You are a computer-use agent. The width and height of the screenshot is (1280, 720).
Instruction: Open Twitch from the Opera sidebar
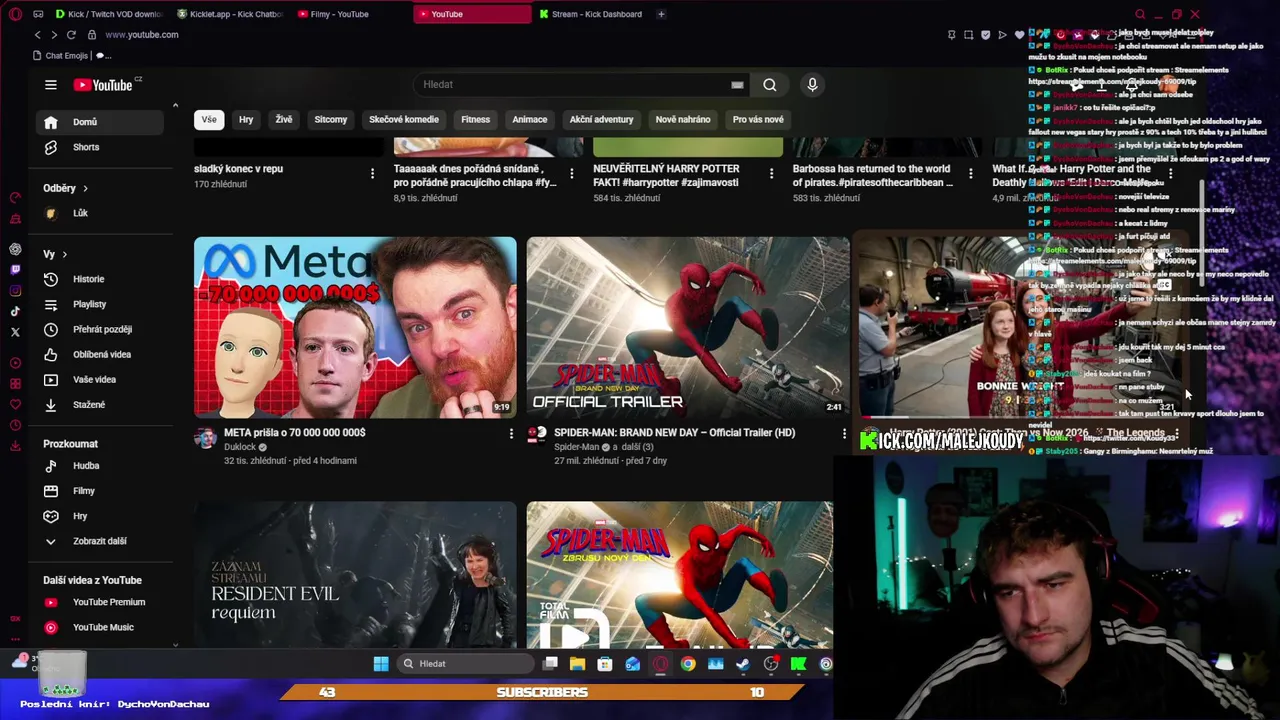pos(15,270)
